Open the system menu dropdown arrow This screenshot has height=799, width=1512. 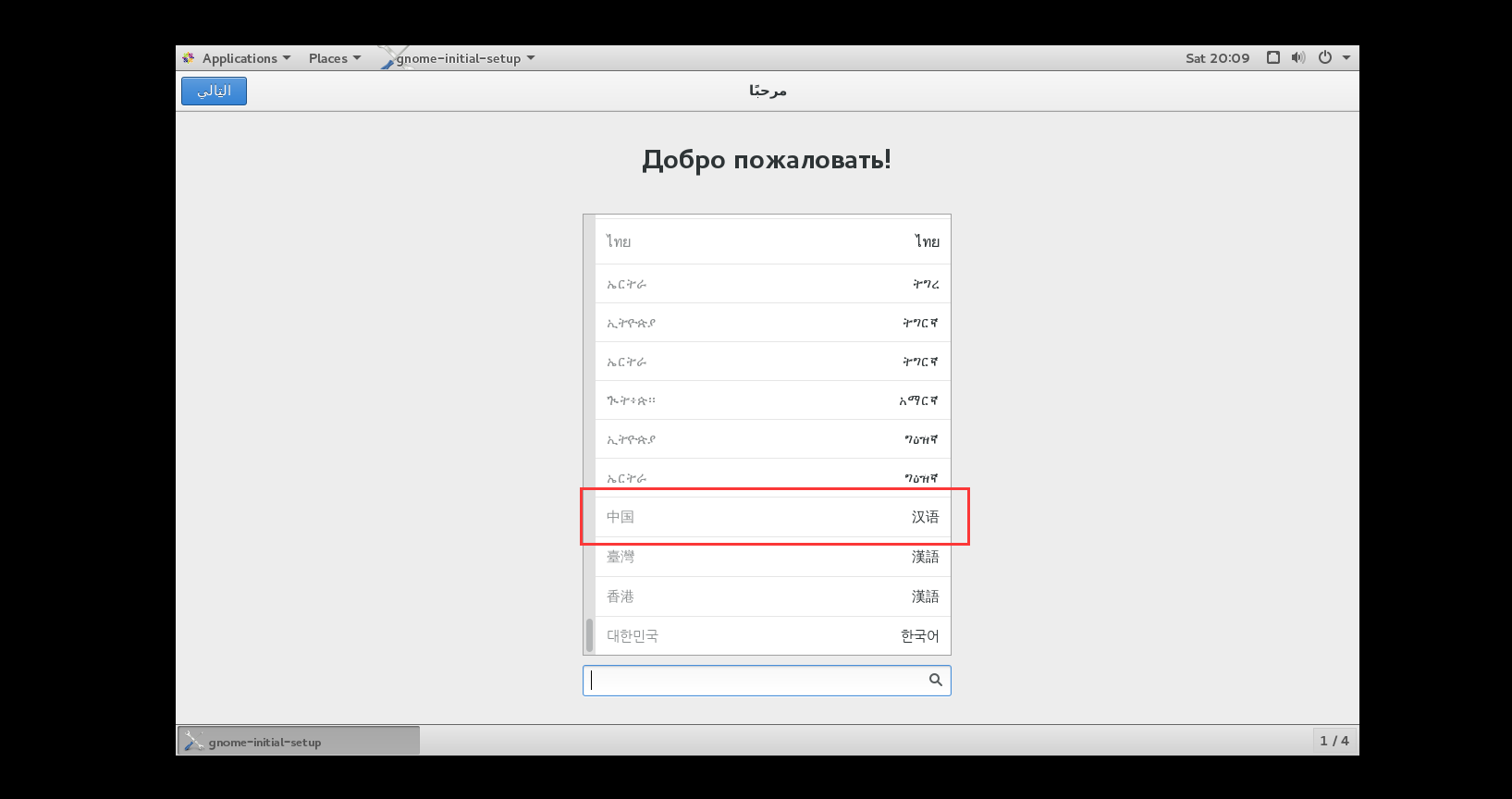tap(1346, 57)
